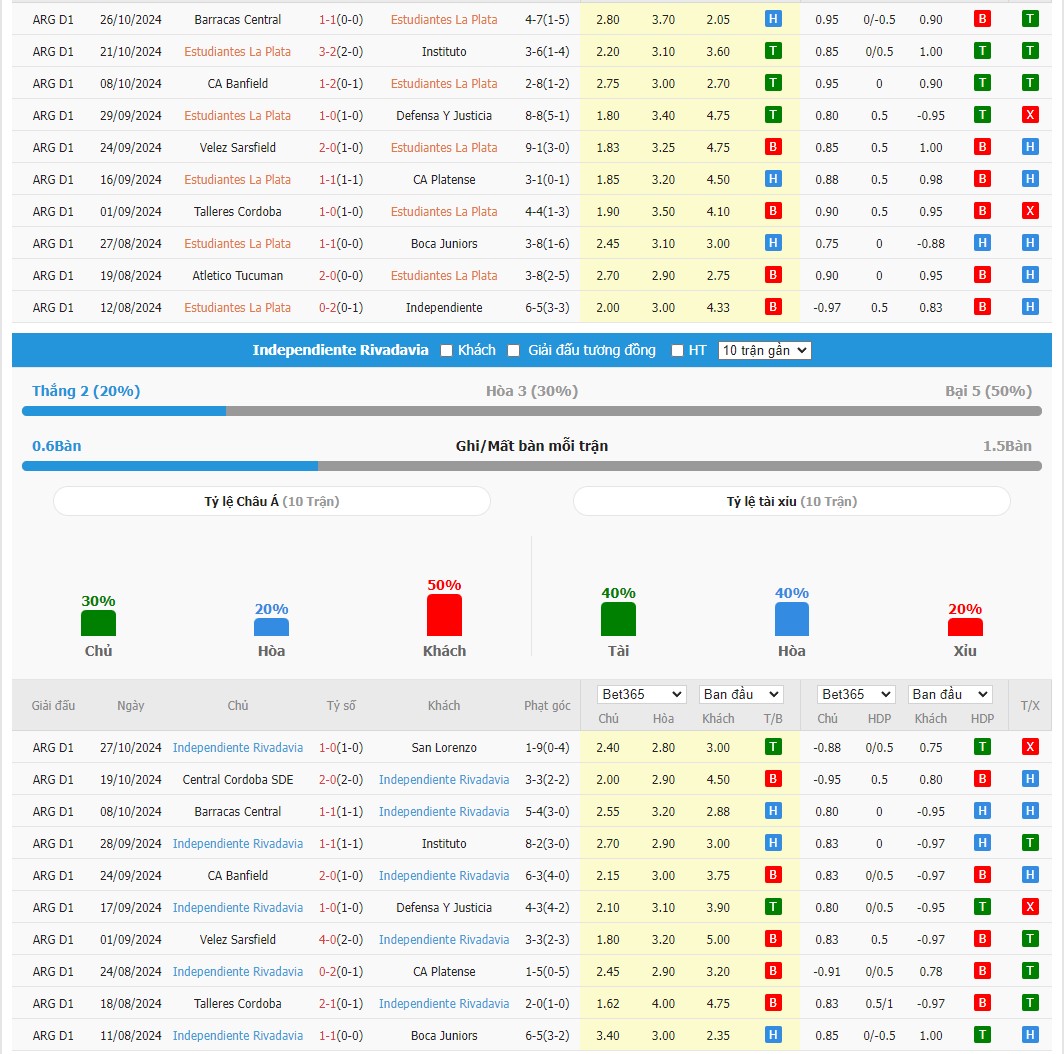Viewport: 1064px width, 1054px height.
Task: Click the 3-2(2-0) score in Estudiantes vs Instituto row
Action: 341,51
